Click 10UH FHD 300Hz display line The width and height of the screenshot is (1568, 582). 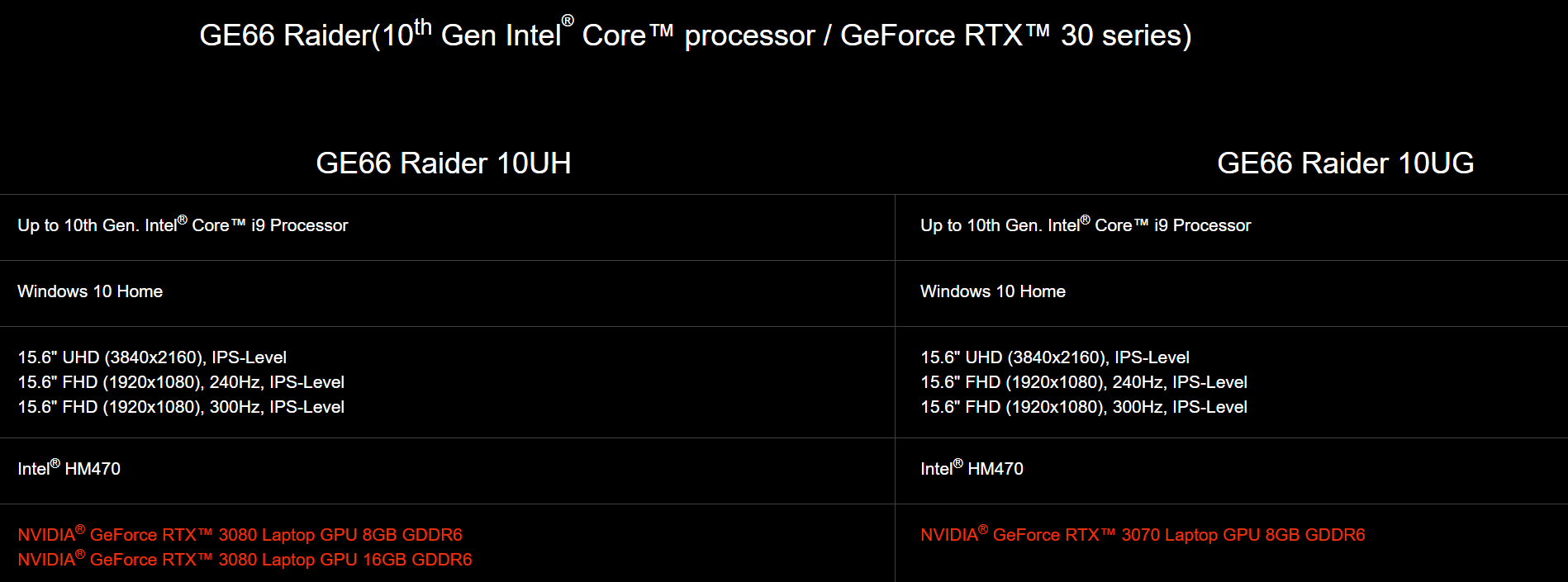(x=181, y=407)
